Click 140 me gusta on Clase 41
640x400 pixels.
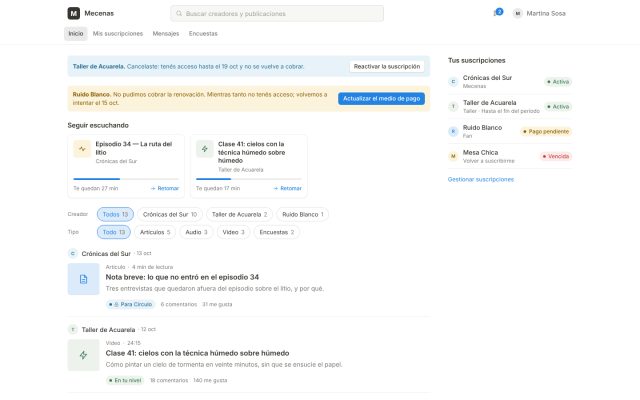tap(210, 380)
